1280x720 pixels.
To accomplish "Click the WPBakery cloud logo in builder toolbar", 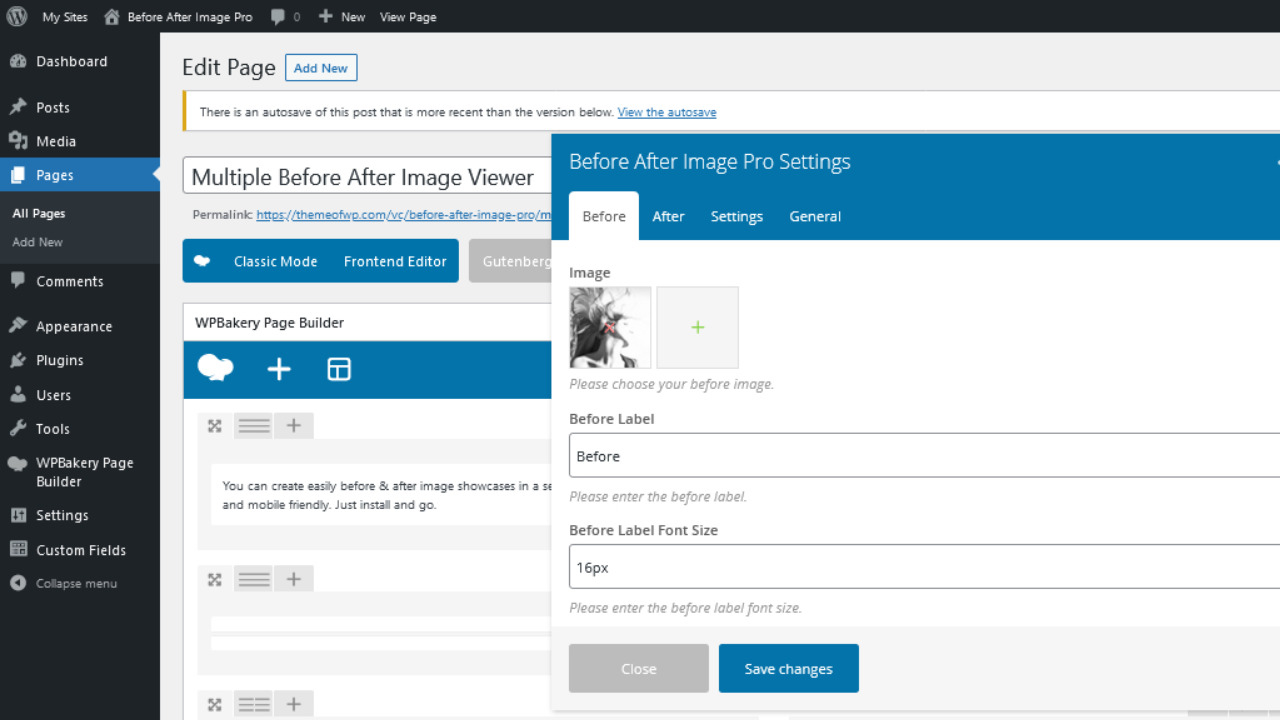I will 216,369.
